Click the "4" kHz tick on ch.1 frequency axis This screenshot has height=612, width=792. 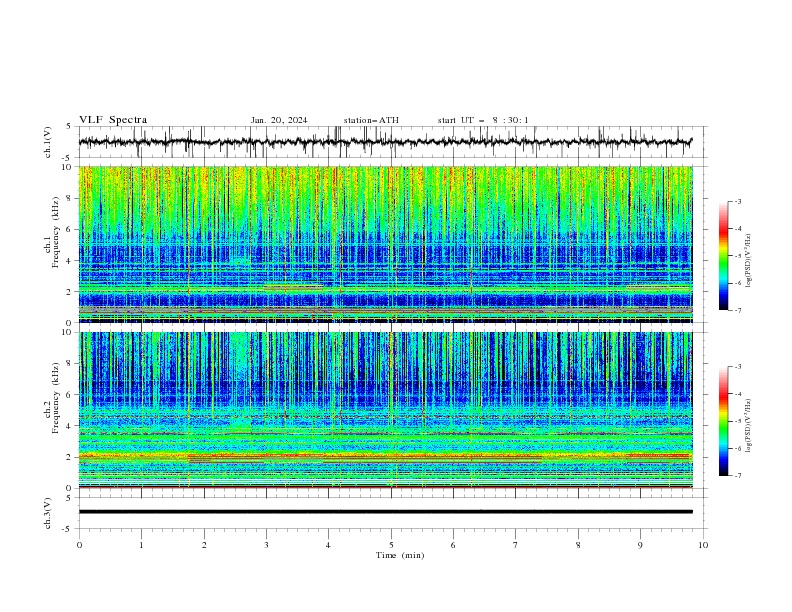(70, 261)
